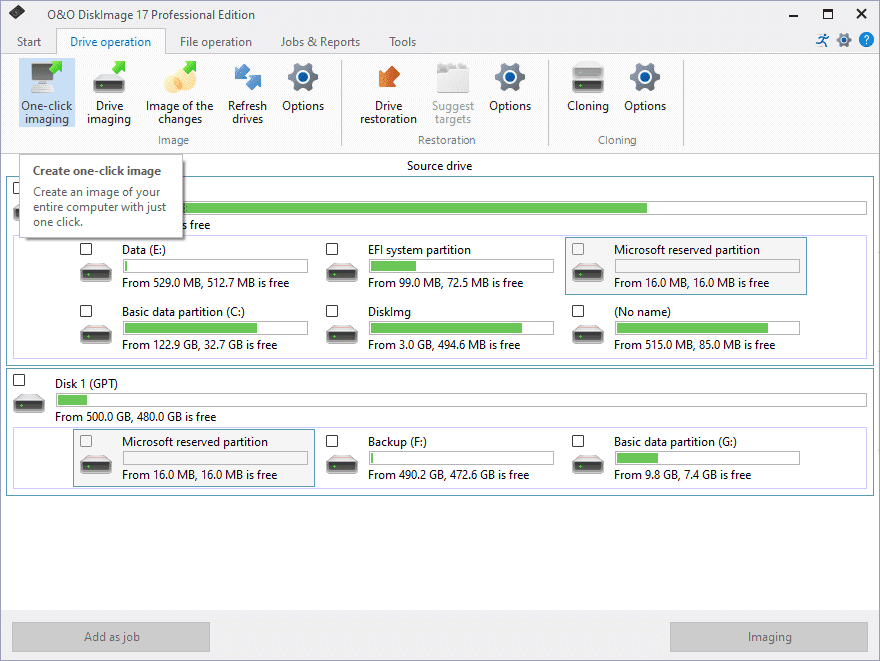This screenshot has width=880, height=661.
Task: Maximize the DiskImage window
Action: pos(828,15)
